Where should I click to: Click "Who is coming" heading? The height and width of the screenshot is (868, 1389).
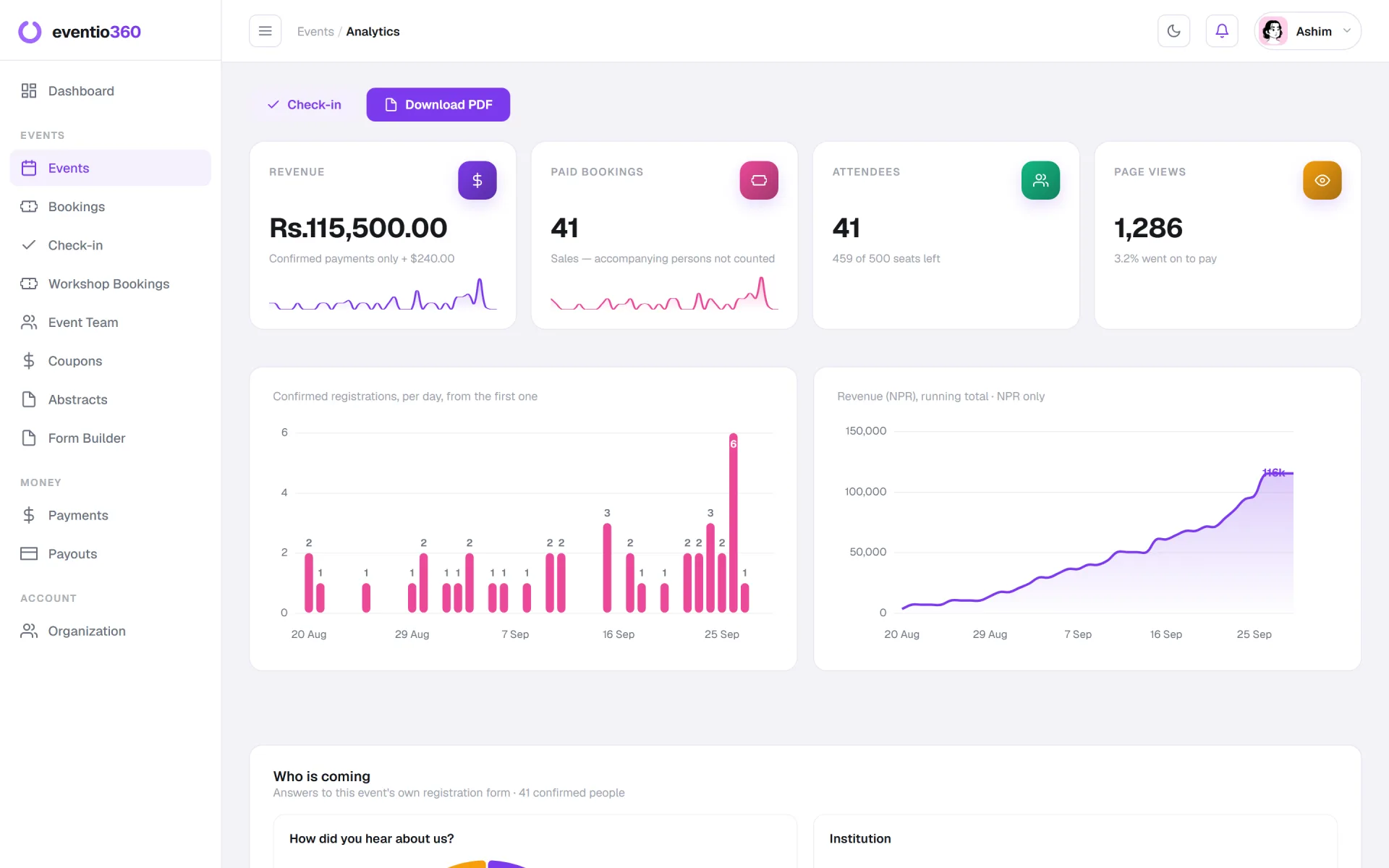coord(322,776)
